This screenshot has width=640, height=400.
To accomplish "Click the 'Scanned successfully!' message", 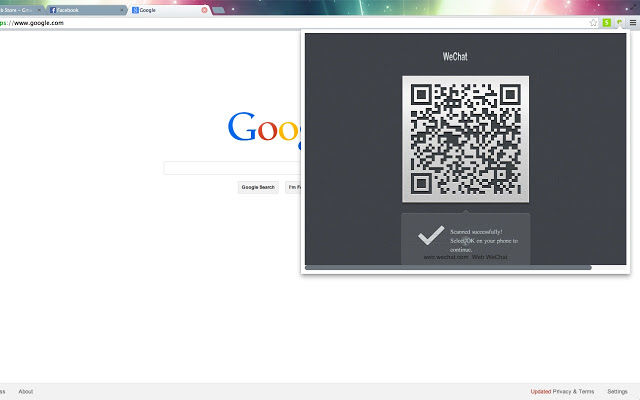I will [476, 232].
